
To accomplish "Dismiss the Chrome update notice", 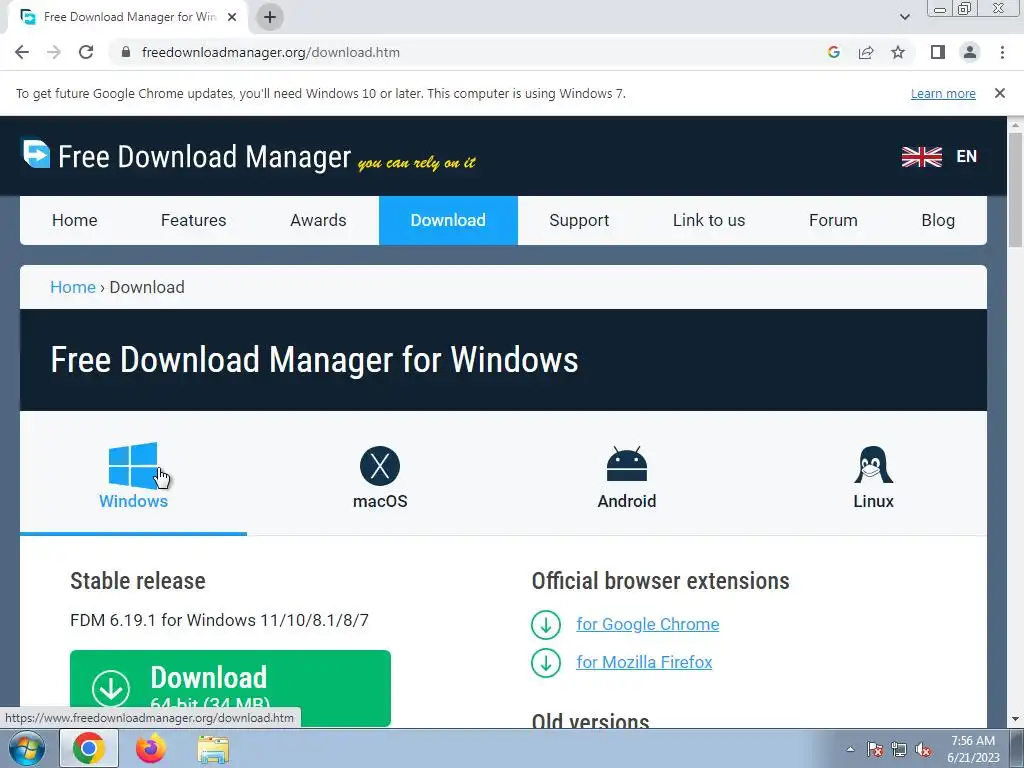I will pos(1000,93).
